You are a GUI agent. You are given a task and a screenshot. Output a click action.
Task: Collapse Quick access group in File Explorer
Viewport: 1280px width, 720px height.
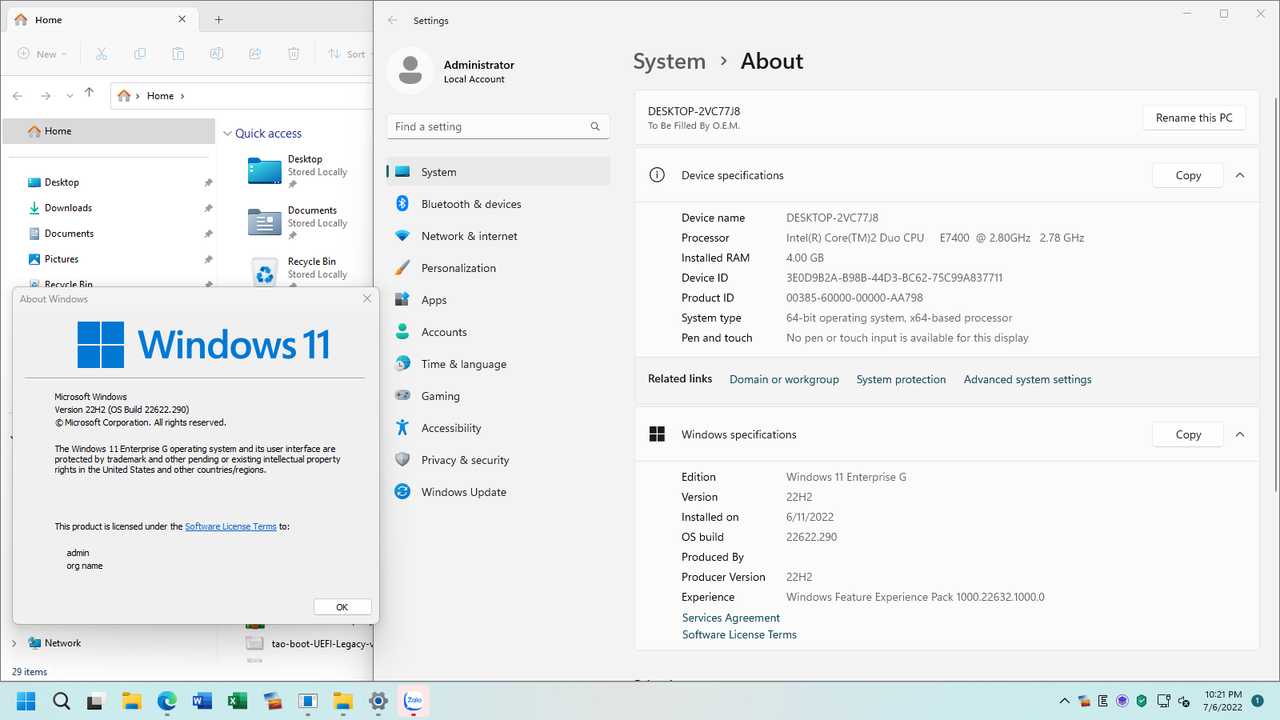228,133
